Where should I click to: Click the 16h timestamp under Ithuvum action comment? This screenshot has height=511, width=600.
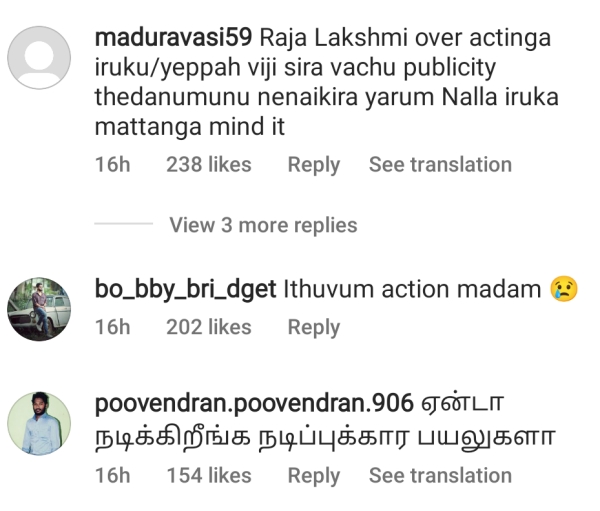(112, 327)
